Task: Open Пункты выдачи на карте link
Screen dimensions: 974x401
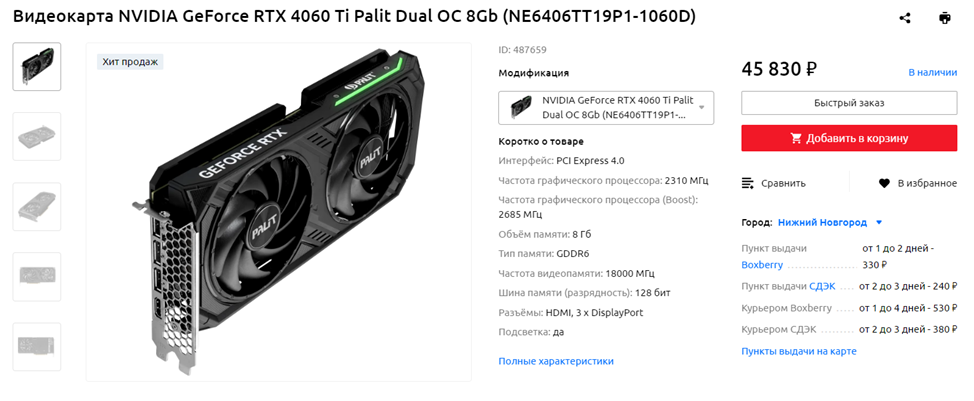Action: [x=799, y=351]
